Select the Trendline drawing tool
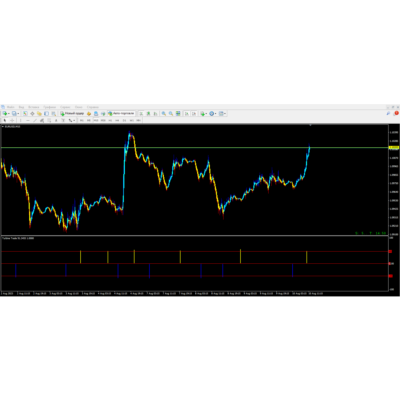 tap(35, 120)
